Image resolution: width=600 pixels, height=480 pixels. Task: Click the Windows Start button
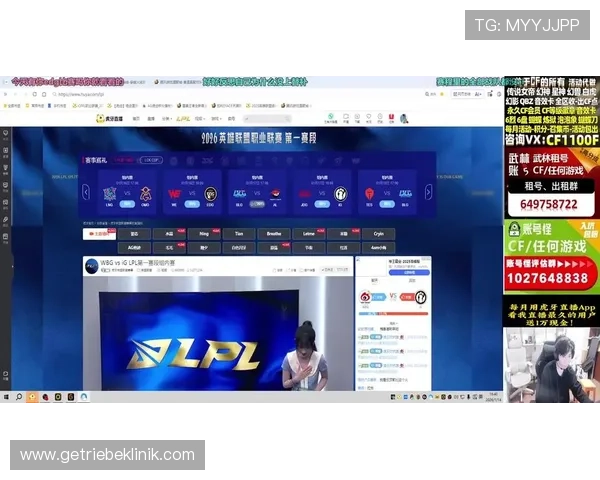[x=6, y=397]
